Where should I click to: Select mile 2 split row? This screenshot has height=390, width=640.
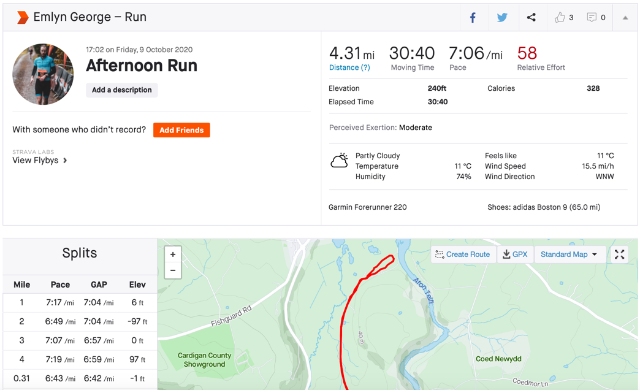(80, 322)
